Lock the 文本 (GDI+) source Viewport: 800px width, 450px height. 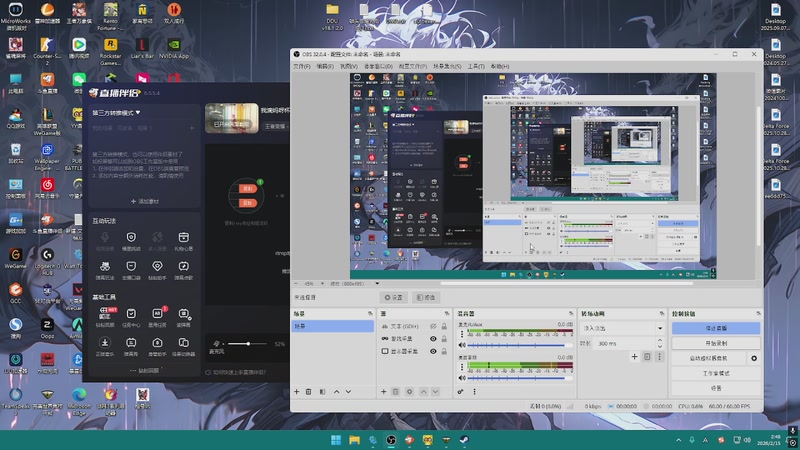[x=444, y=327]
